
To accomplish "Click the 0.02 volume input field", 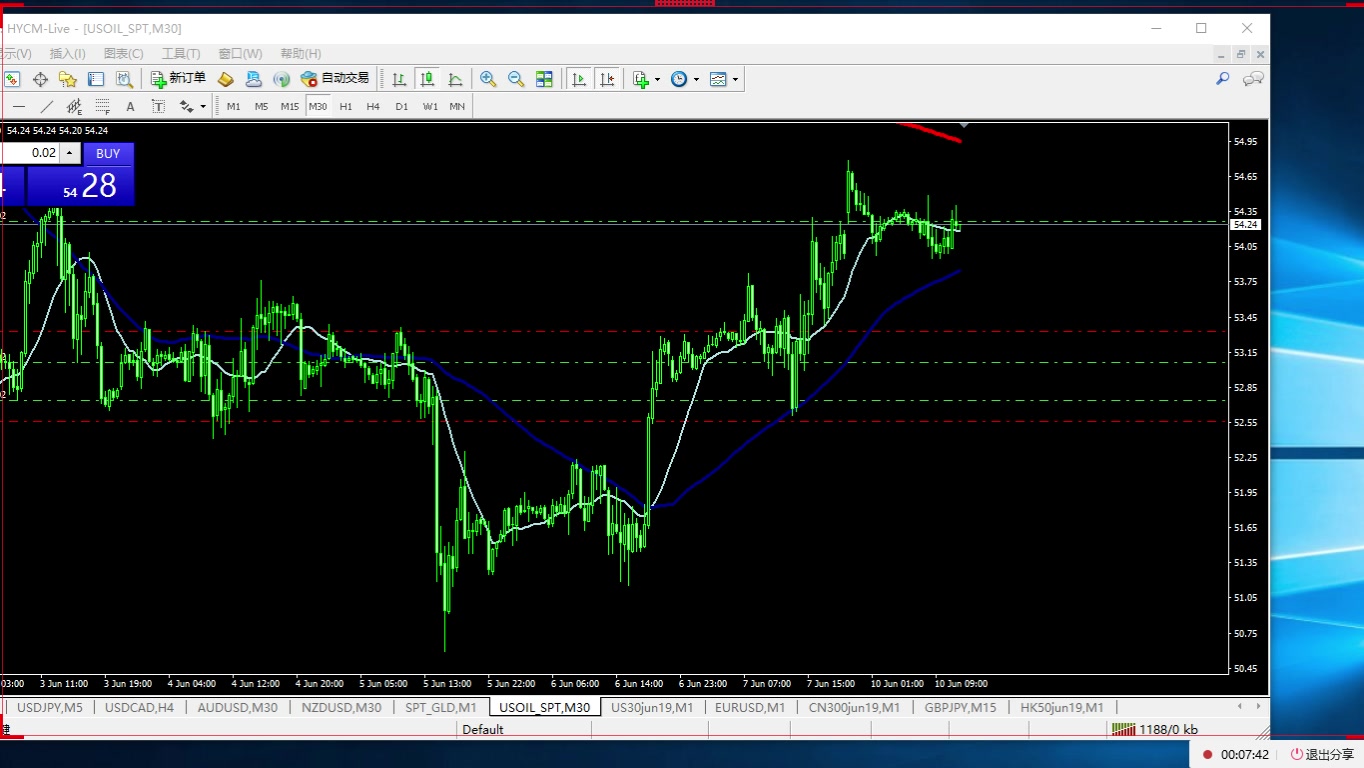I will pyautogui.click(x=30, y=153).
